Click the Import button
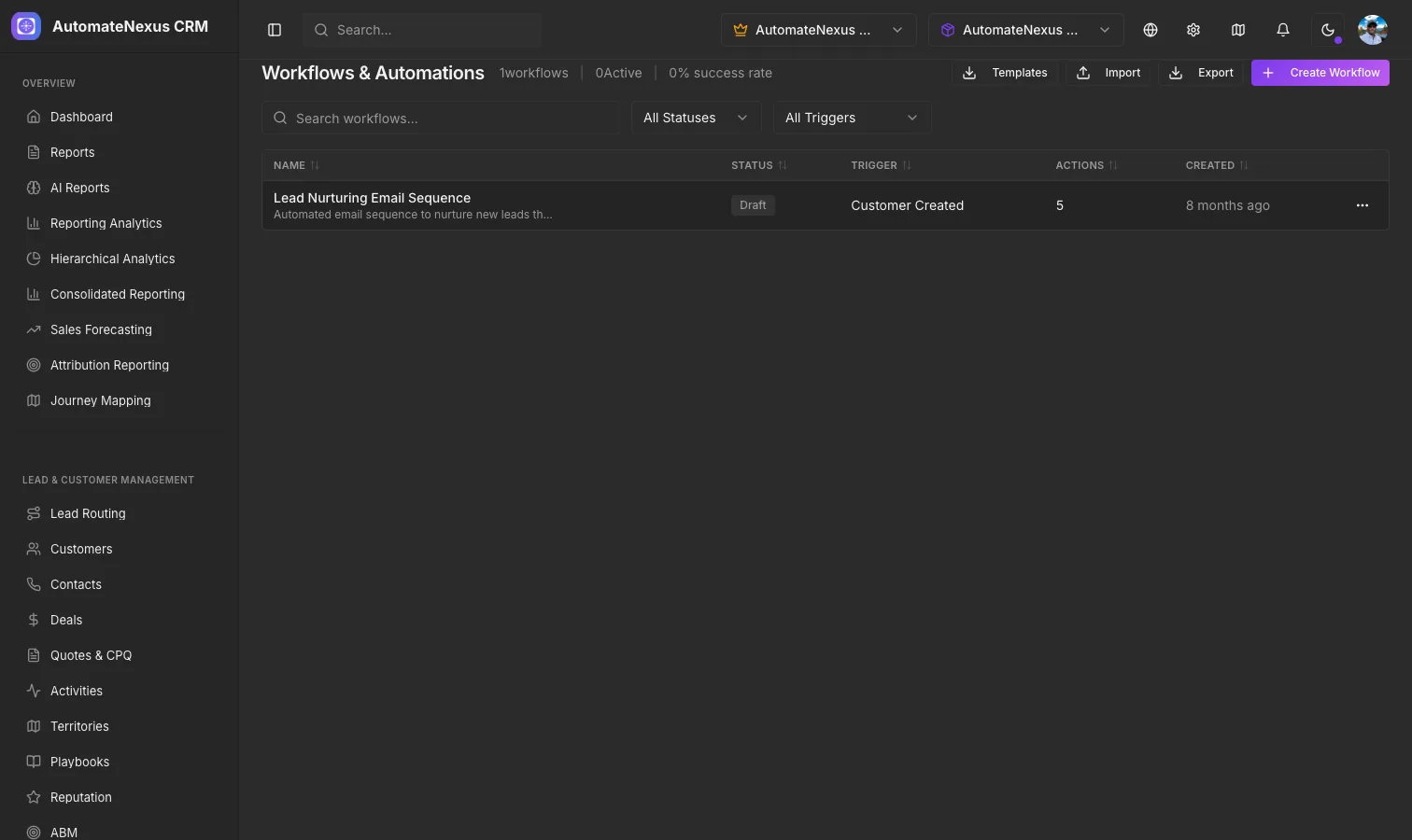 coord(1108,73)
